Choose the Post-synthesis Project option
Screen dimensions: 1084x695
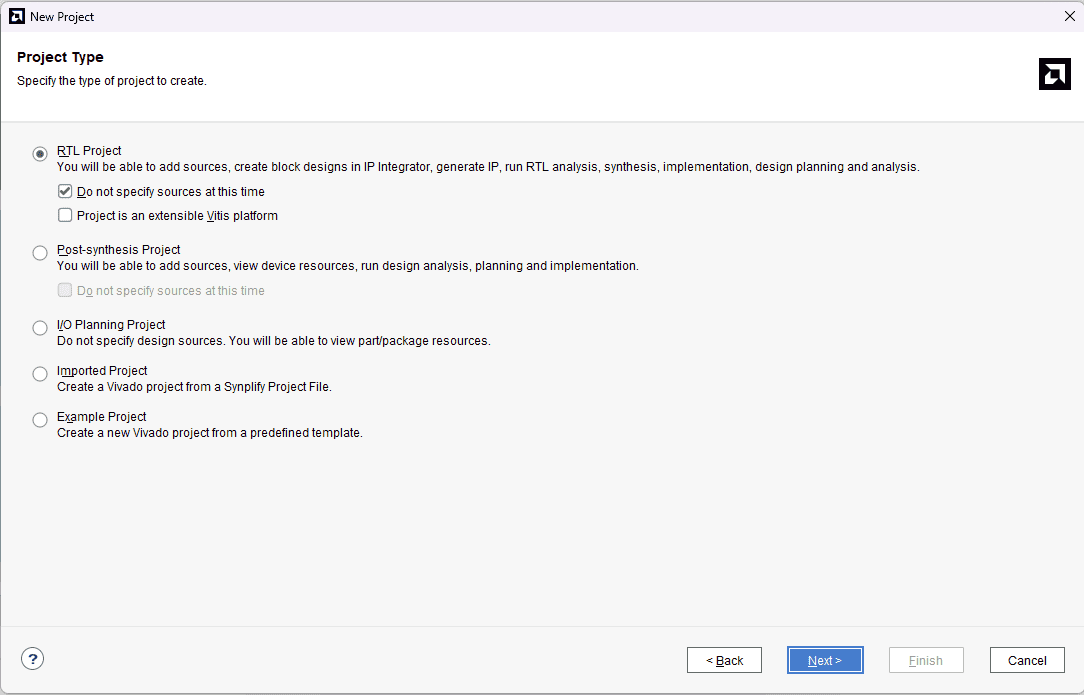coord(40,253)
